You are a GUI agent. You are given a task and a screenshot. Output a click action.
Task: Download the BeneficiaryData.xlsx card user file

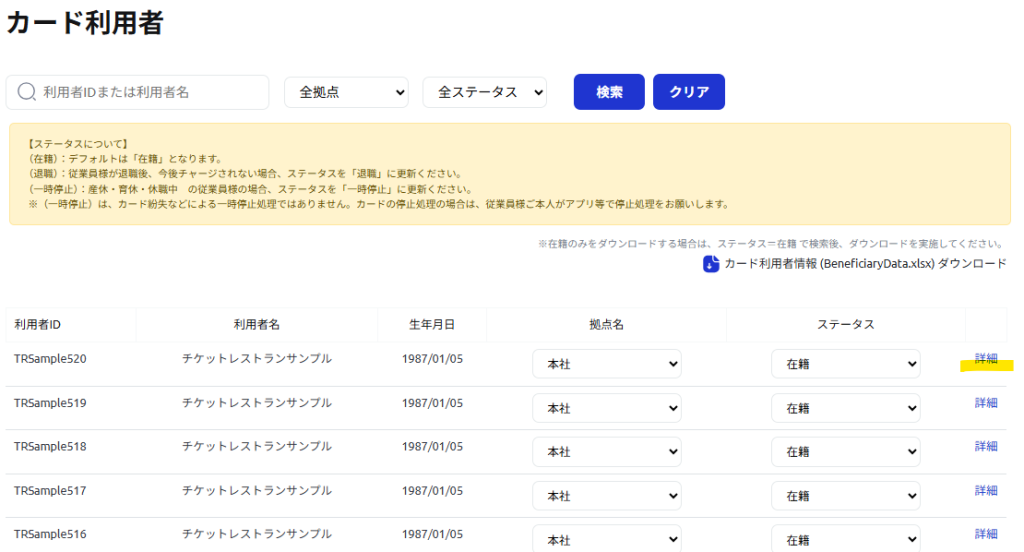[864, 264]
